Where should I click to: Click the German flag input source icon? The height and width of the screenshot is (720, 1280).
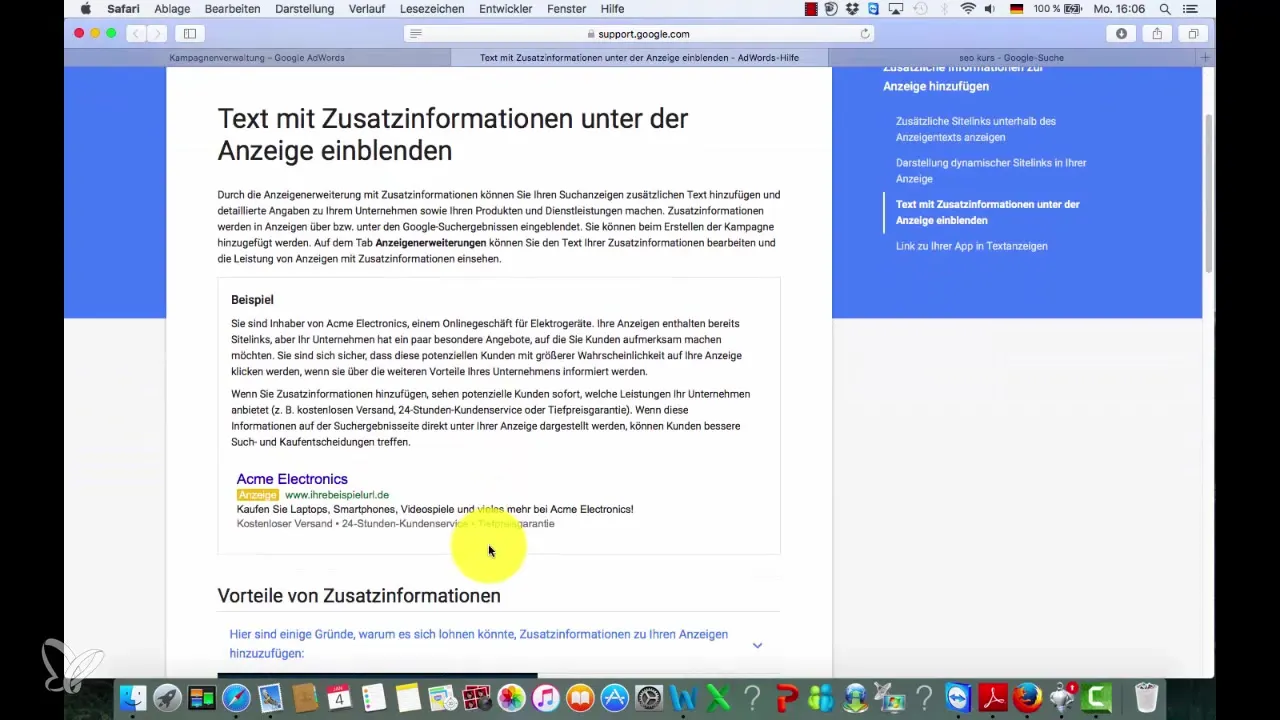[x=1018, y=9]
